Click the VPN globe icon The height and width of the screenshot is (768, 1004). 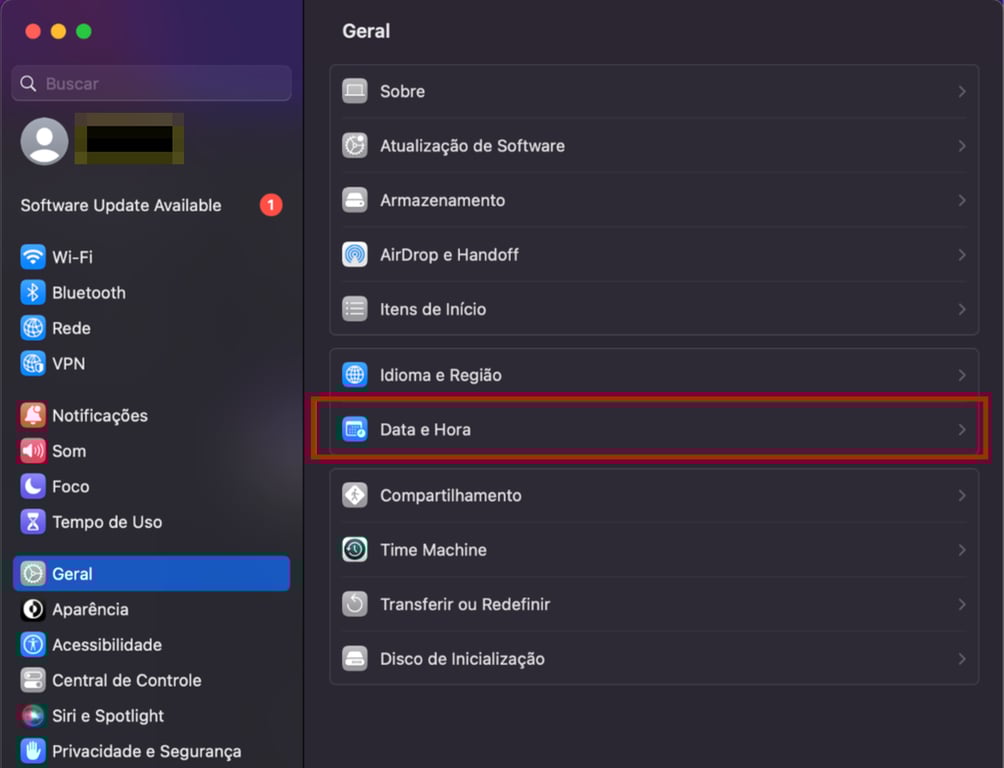coord(31,363)
